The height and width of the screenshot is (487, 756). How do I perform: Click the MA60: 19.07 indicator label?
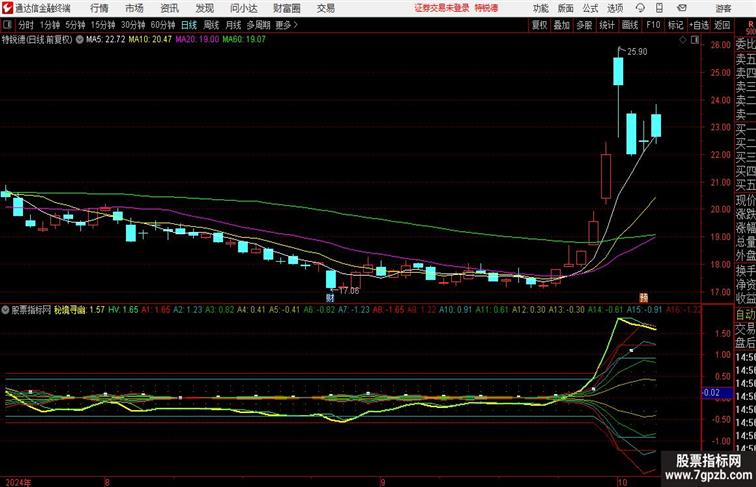pyautogui.click(x=244, y=40)
